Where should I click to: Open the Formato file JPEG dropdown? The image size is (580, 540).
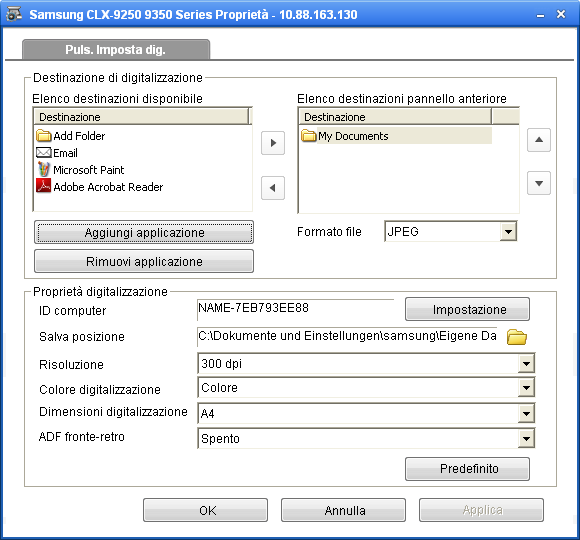509,232
